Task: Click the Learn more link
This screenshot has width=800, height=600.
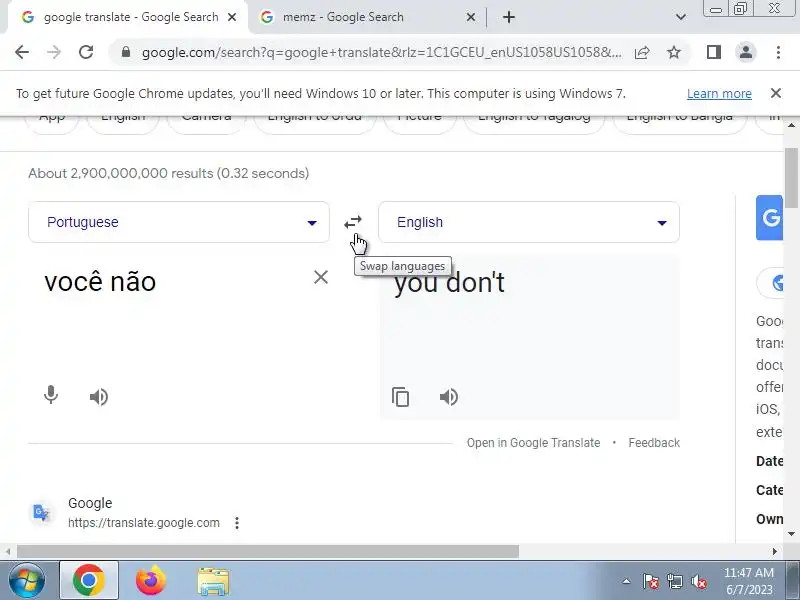Action: [719, 94]
